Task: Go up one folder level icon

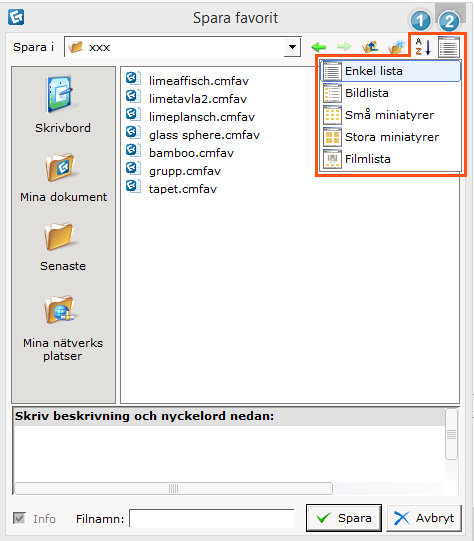Action: click(370, 47)
